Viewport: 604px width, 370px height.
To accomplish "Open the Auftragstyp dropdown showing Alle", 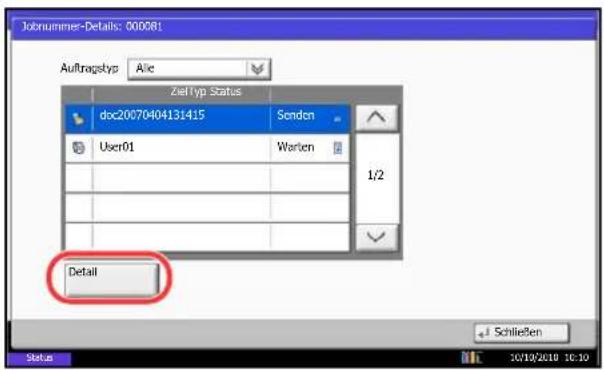I will (x=199, y=69).
